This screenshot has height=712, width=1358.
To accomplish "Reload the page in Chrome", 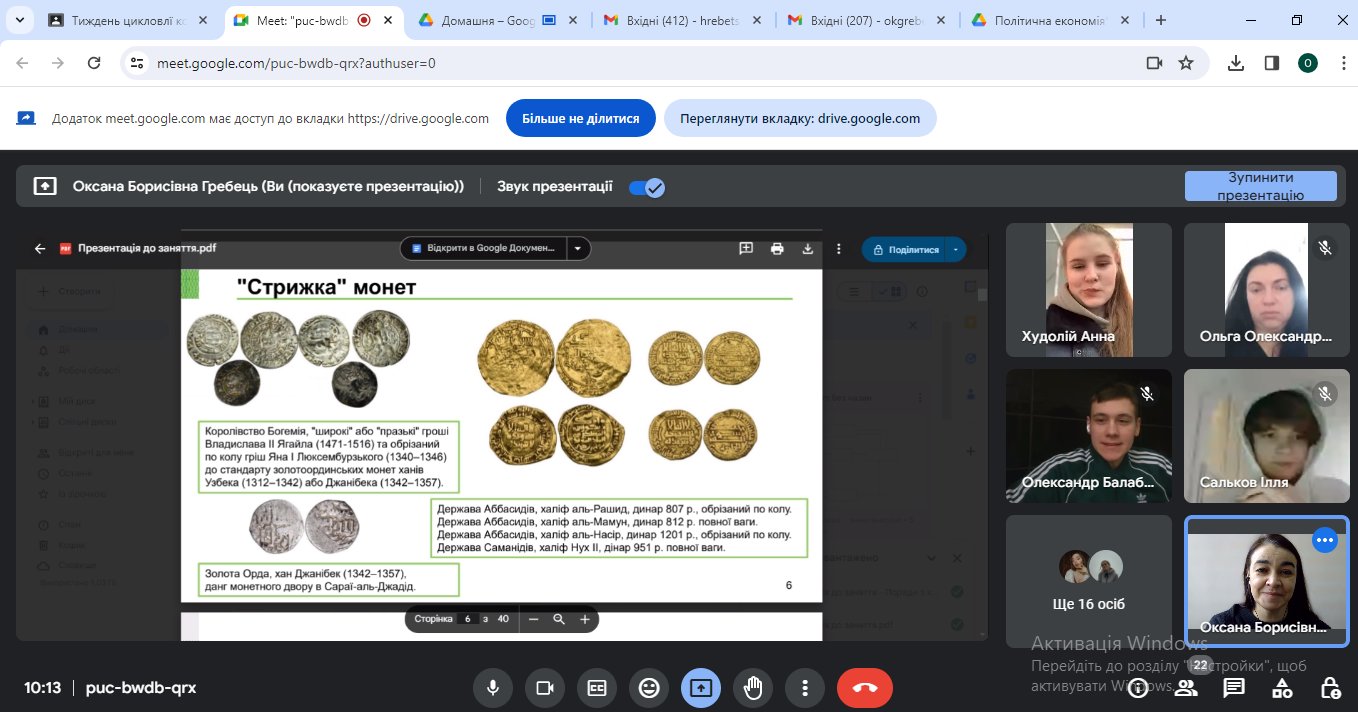I will (94, 63).
